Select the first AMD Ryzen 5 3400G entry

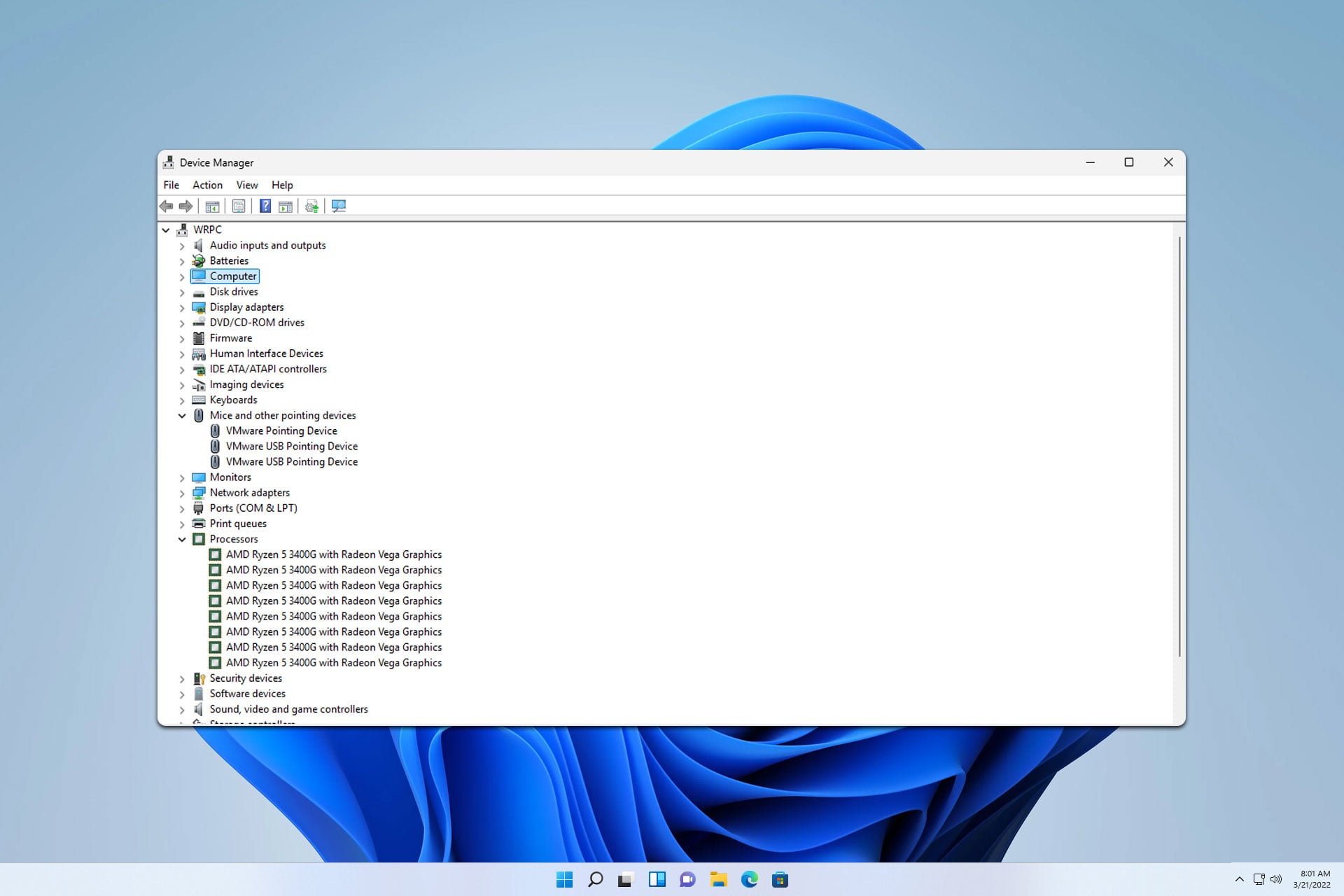pyautogui.click(x=333, y=554)
